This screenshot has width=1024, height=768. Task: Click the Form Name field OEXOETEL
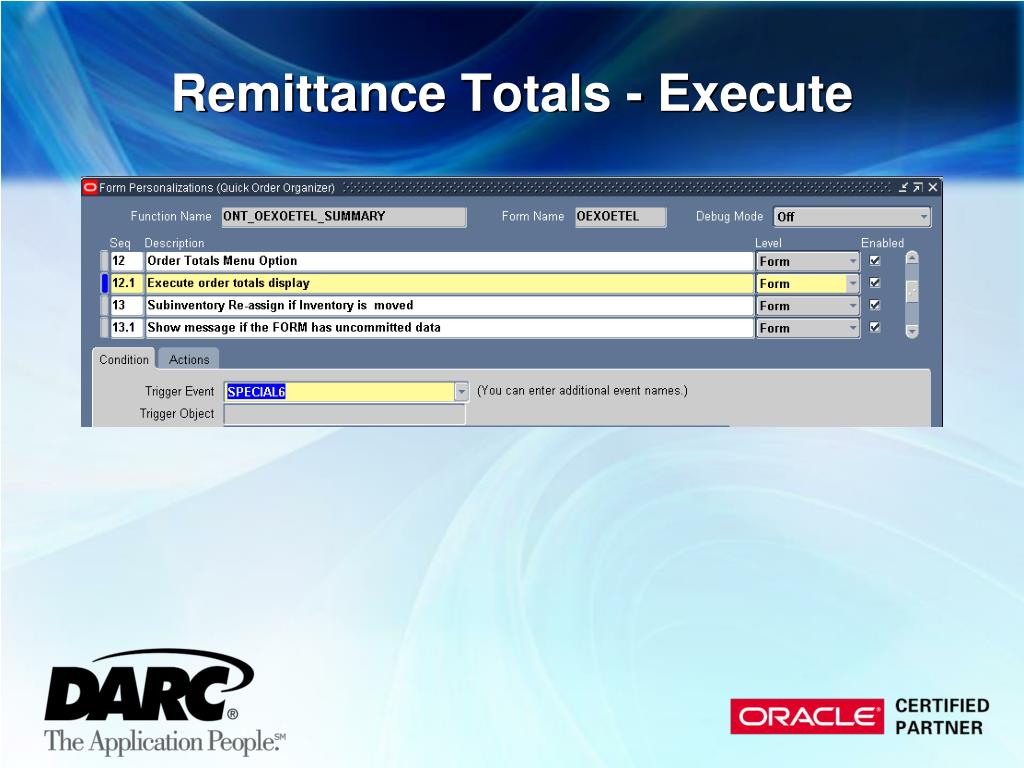point(620,217)
